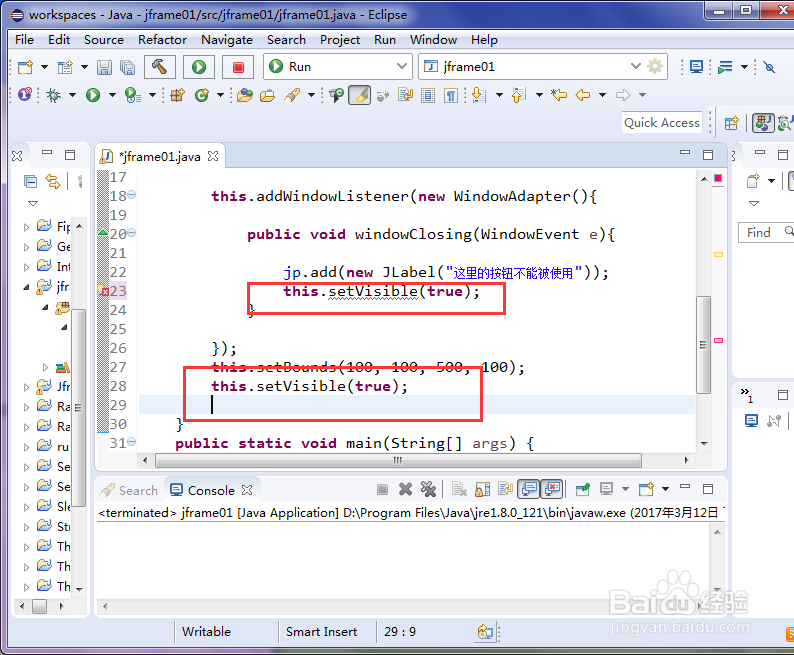Expand the Fip project node
794x655 pixels.
pyautogui.click(x=26, y=227)
